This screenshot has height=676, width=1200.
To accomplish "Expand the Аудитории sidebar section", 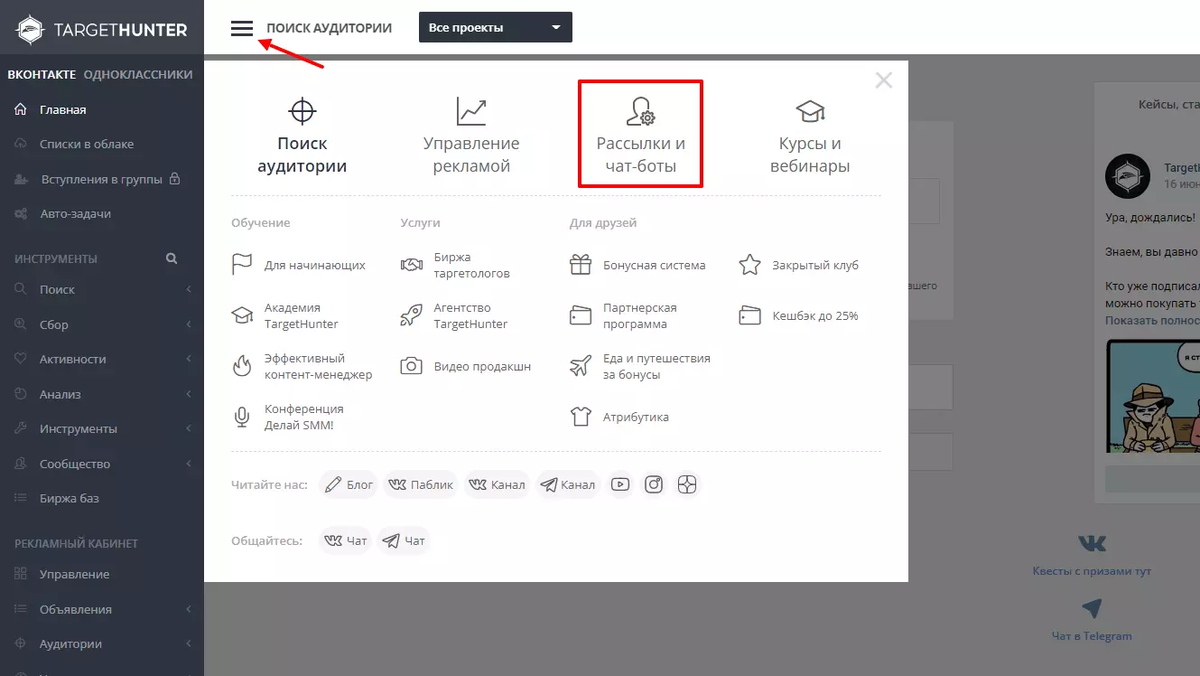I will (x=102, y=644).
